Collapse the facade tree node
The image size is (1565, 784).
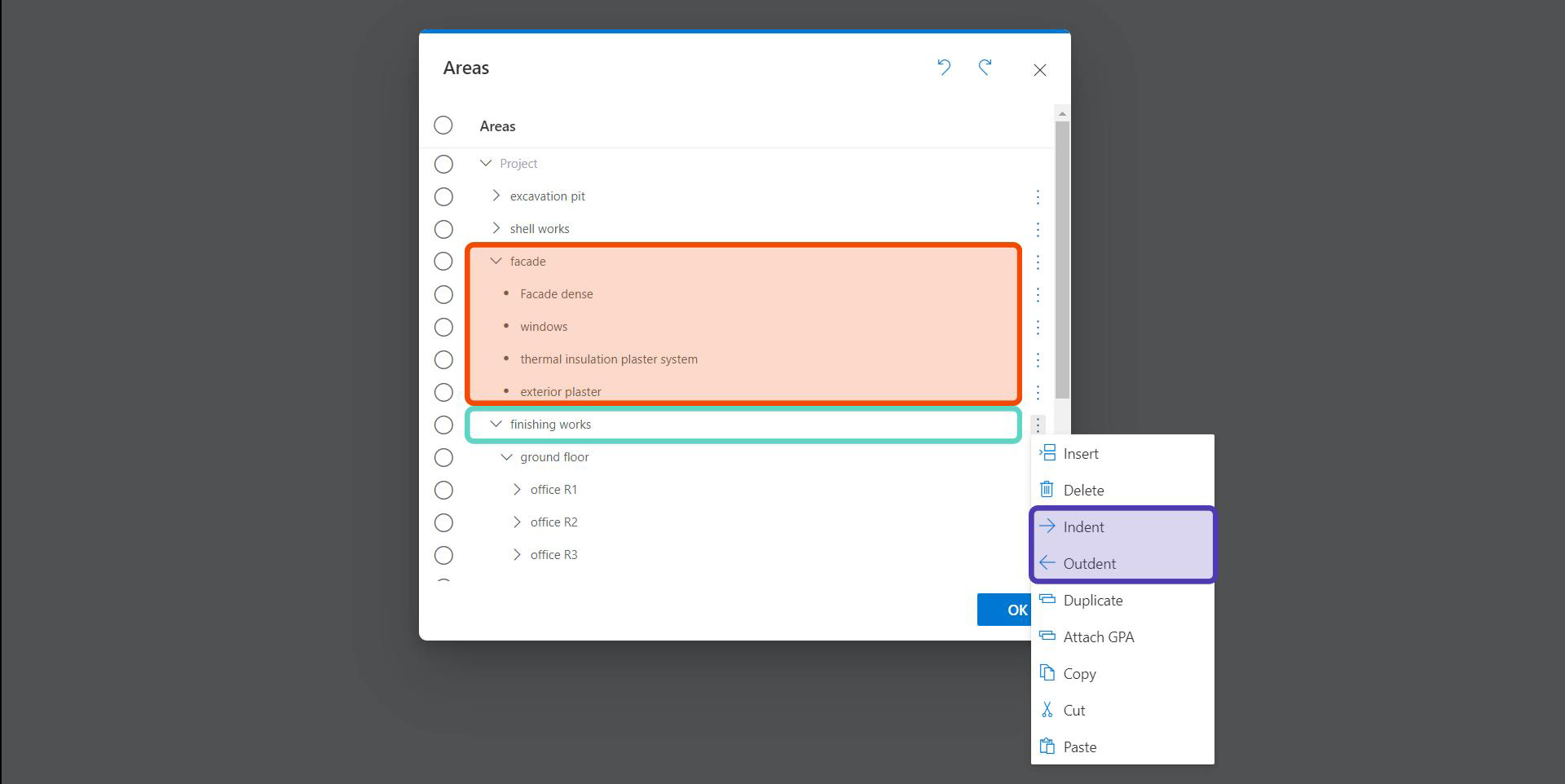[x=496, y=262]
